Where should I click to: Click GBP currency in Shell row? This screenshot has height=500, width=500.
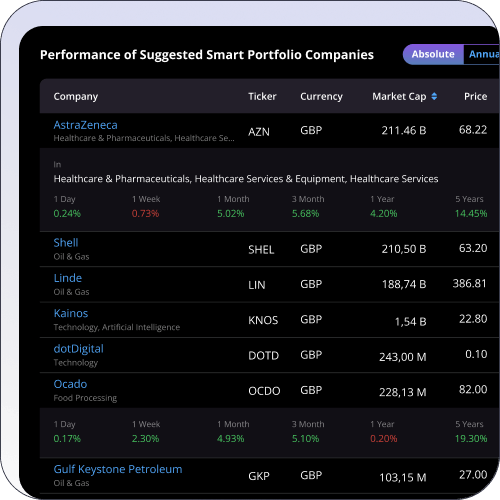coord(311,249)
